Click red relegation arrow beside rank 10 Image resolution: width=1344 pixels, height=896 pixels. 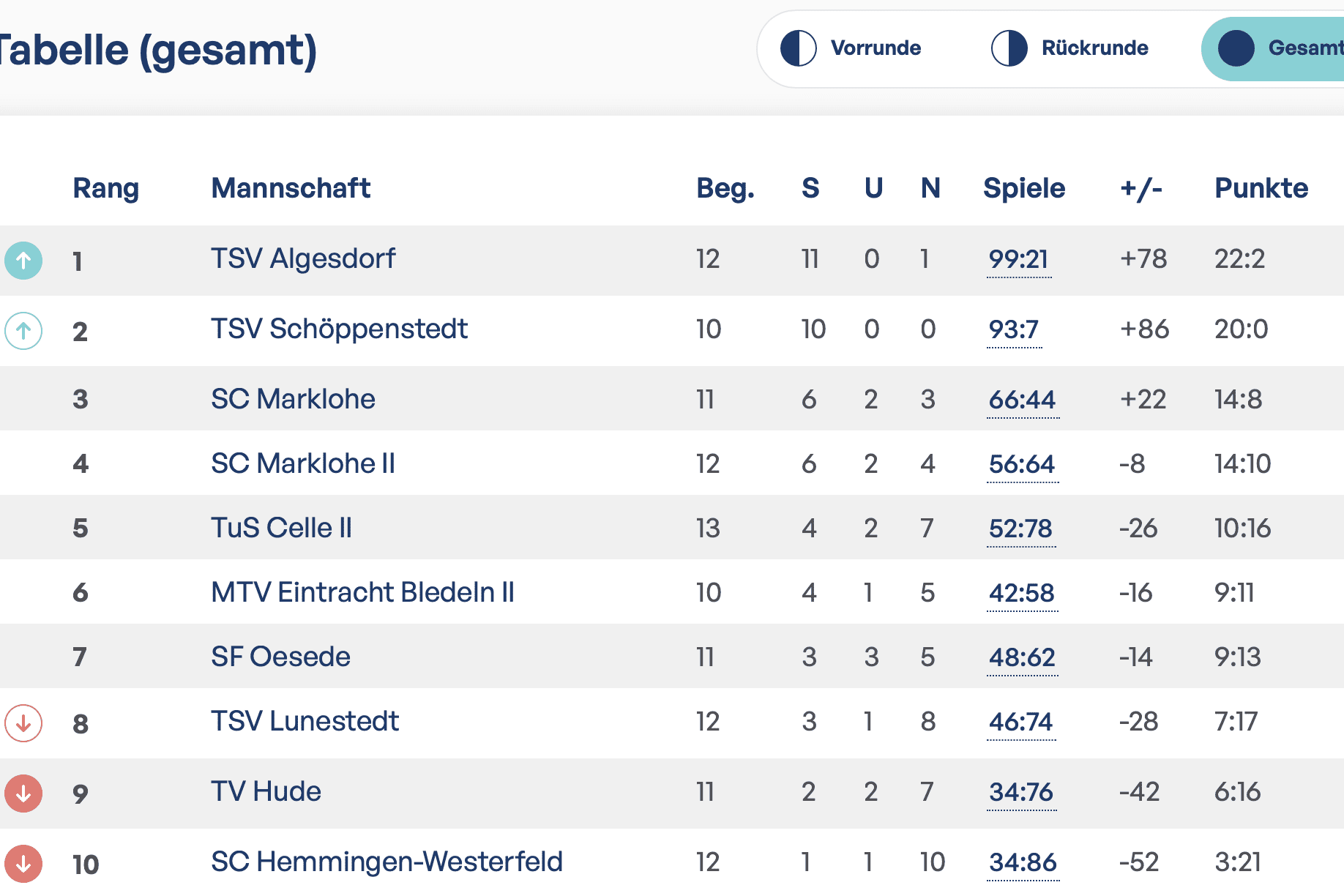pyautogui.click(x=23, y=864)
